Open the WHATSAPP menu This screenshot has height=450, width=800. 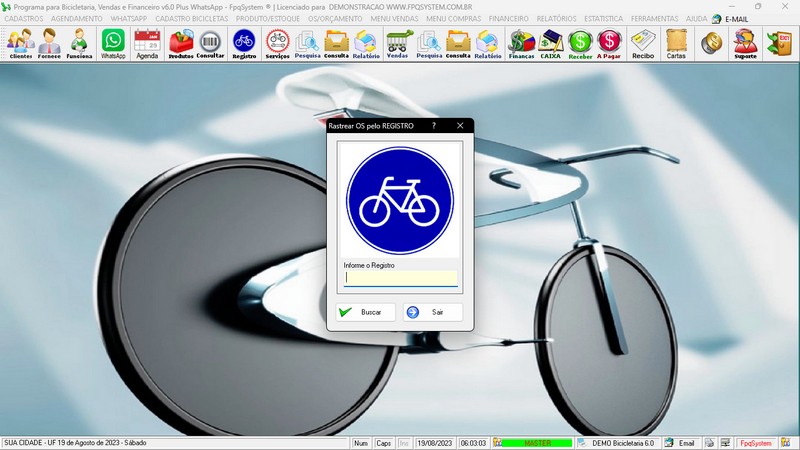[x=129, y=18]
